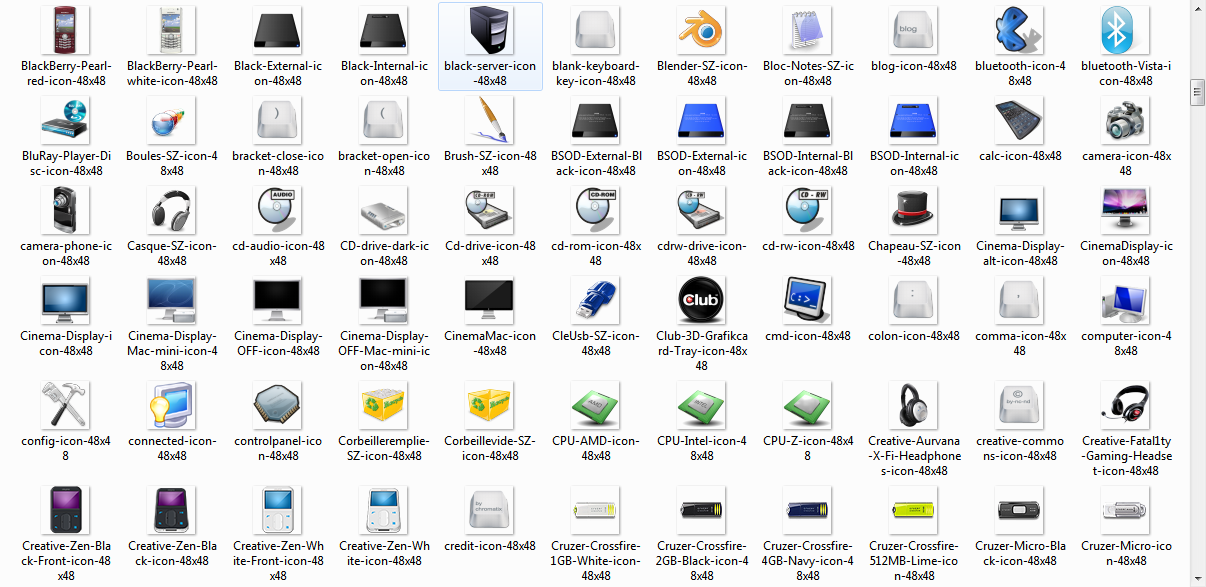Click the 'comma-icon-48x48' file name

pos(1020,344)
